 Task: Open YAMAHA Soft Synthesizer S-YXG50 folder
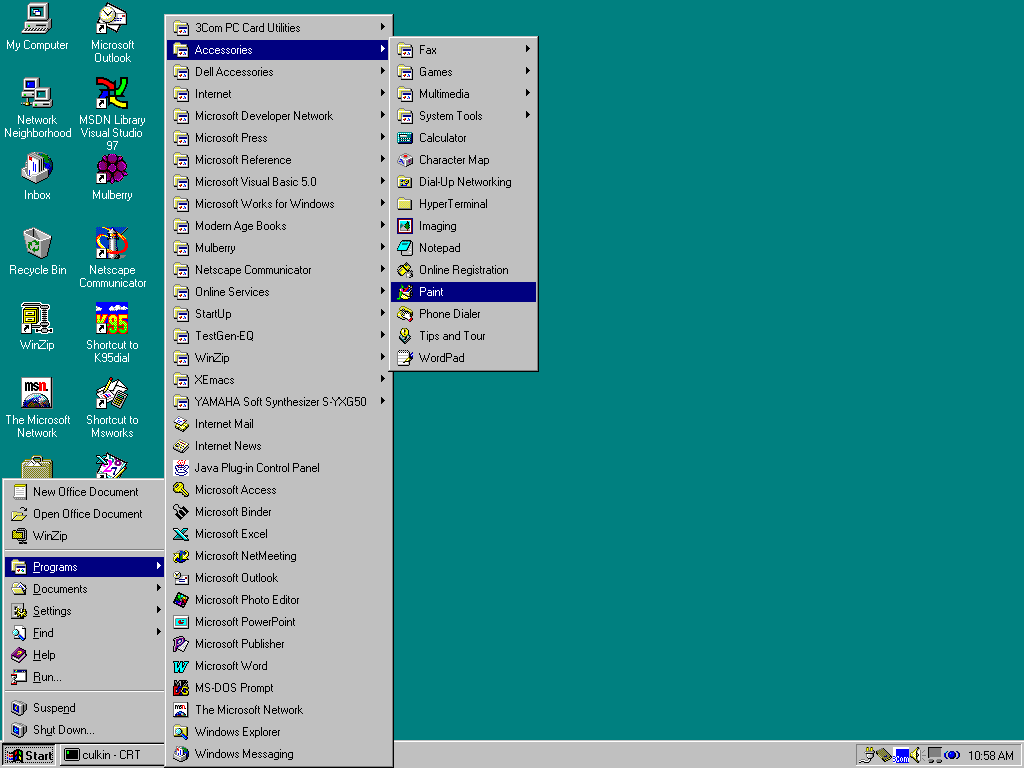(x=279, y=402)
